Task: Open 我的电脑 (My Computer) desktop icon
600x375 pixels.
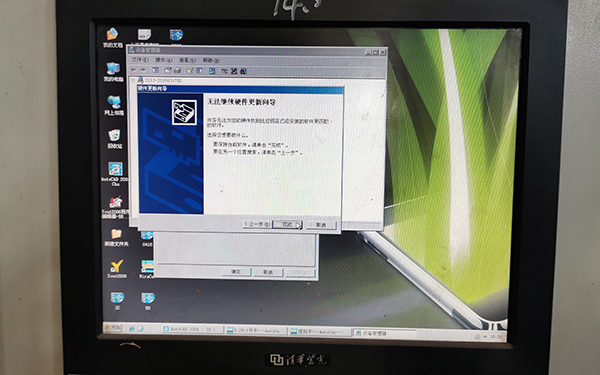Action: coord(113,72)
